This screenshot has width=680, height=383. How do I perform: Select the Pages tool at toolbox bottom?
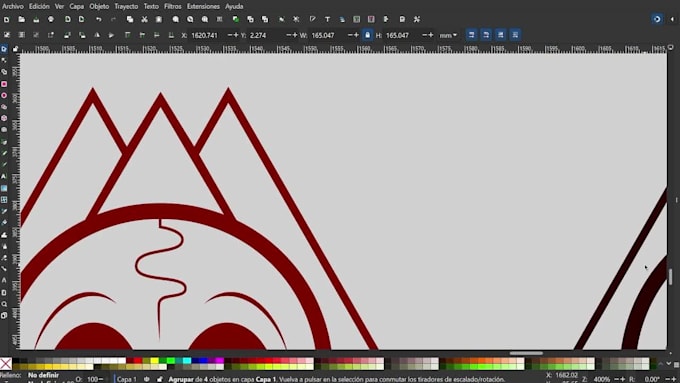point(4,316)
